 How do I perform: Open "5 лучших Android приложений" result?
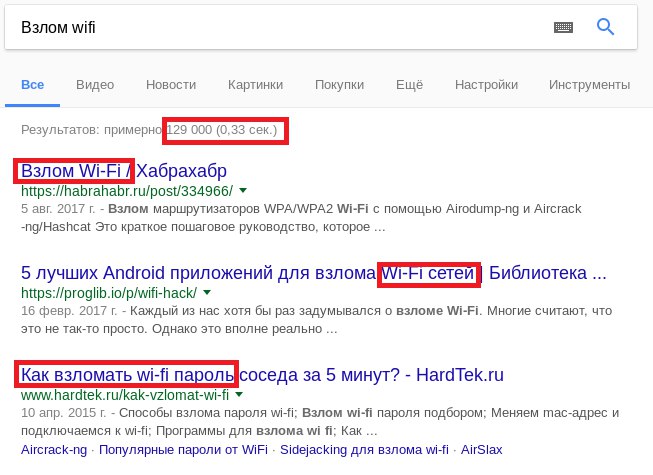(314, 273)
